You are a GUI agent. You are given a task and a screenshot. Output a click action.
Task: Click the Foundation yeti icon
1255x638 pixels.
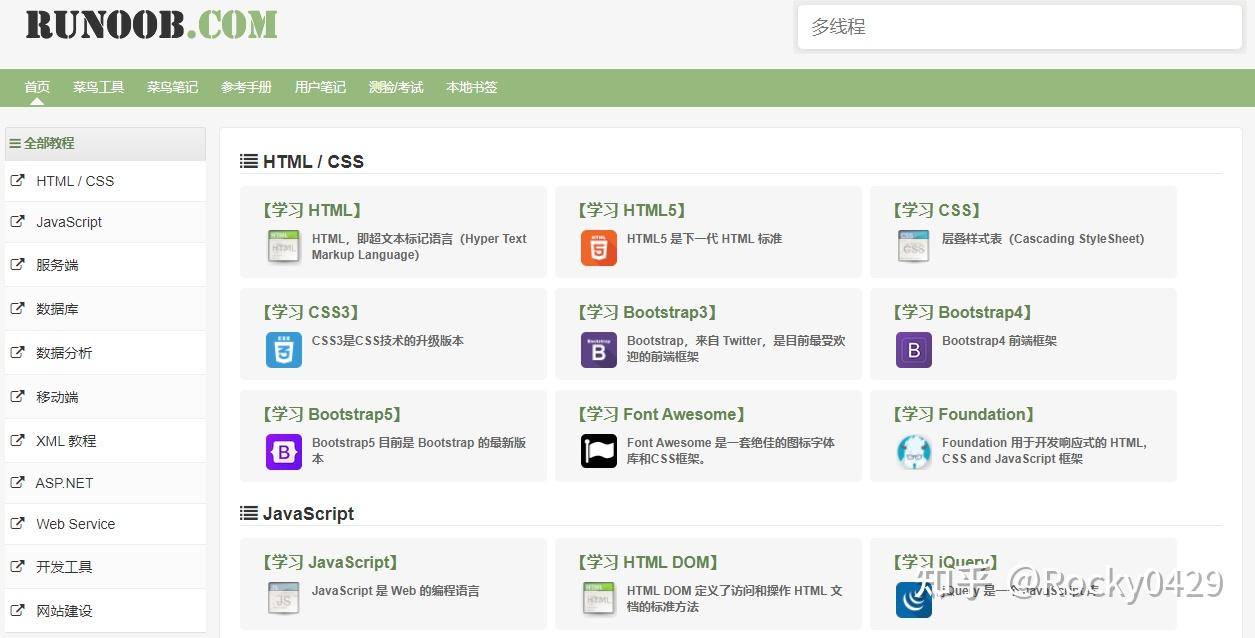[913, 452]
